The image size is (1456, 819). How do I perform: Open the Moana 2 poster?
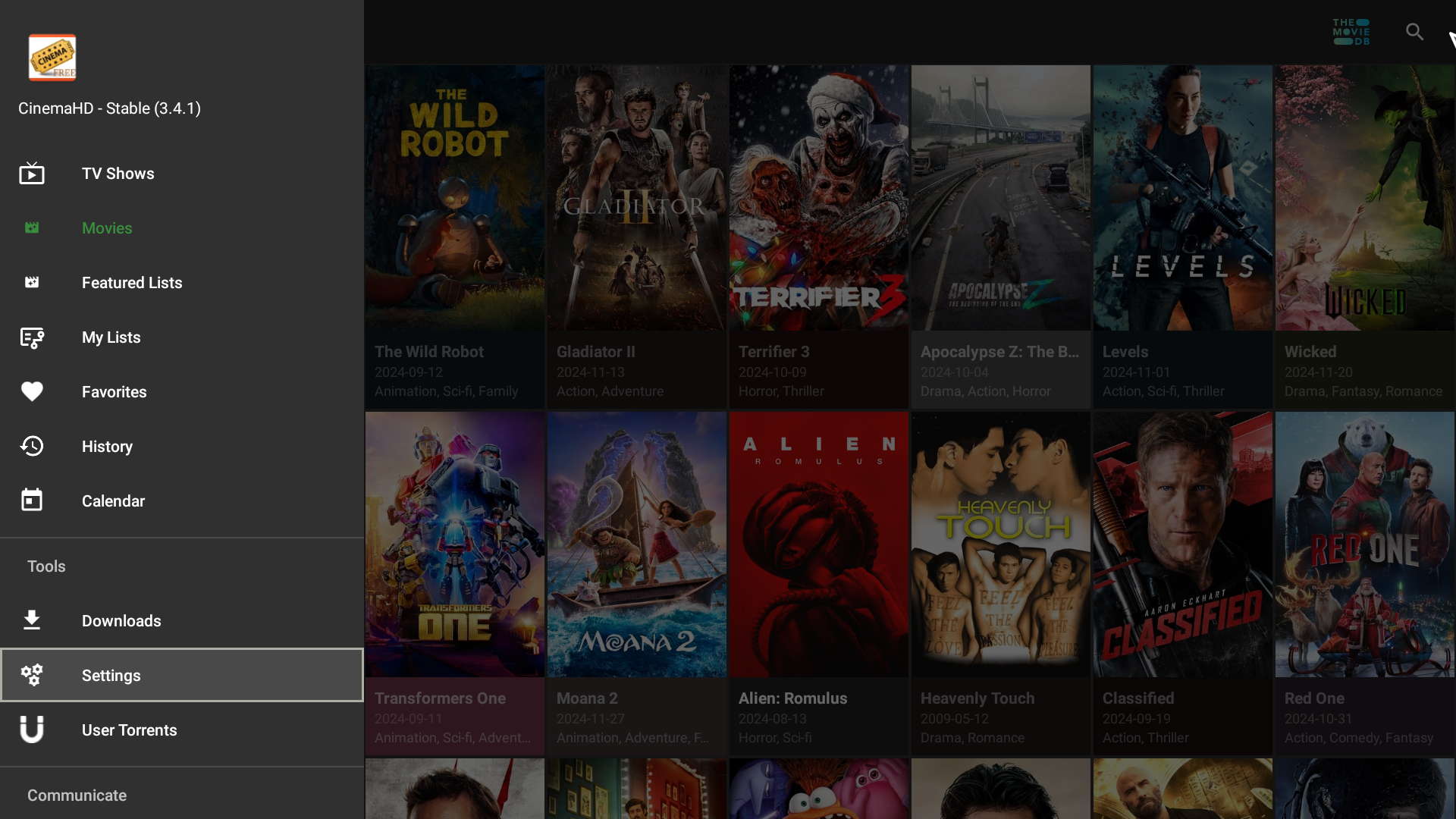coord(637,544)
